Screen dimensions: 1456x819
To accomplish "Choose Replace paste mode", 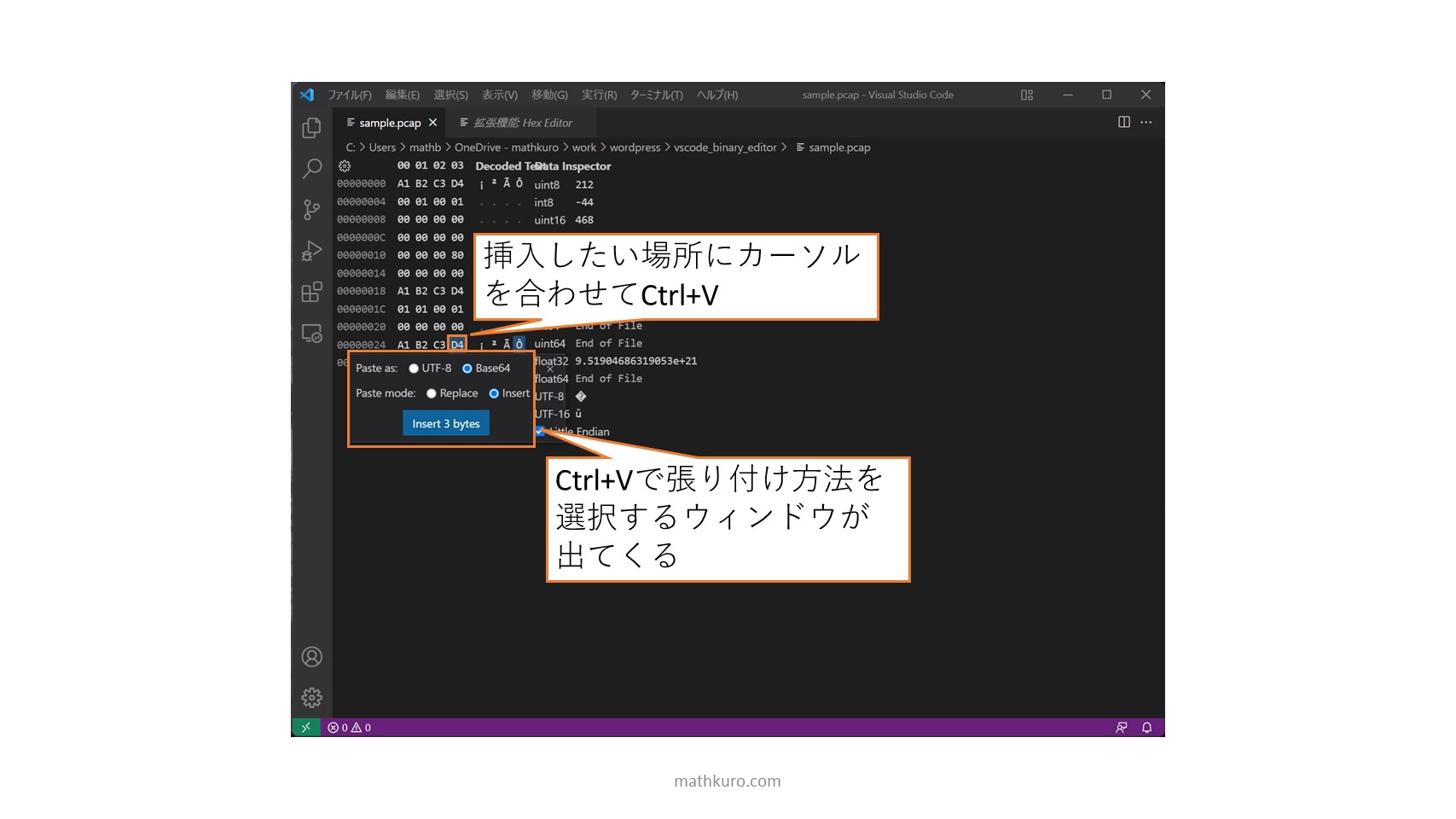I will (x=432, y=393).
